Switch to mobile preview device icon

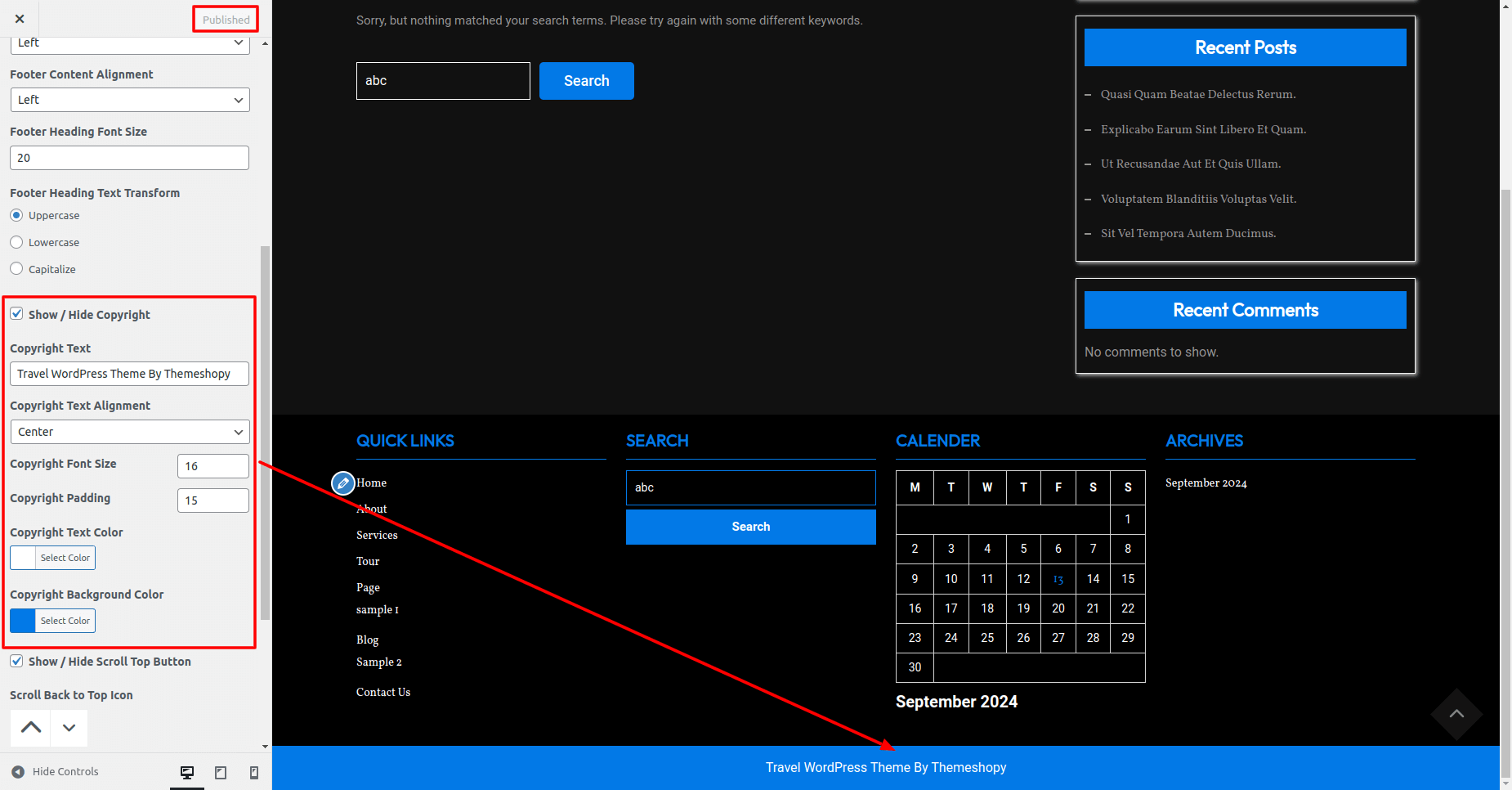click(x=254, y=772)
